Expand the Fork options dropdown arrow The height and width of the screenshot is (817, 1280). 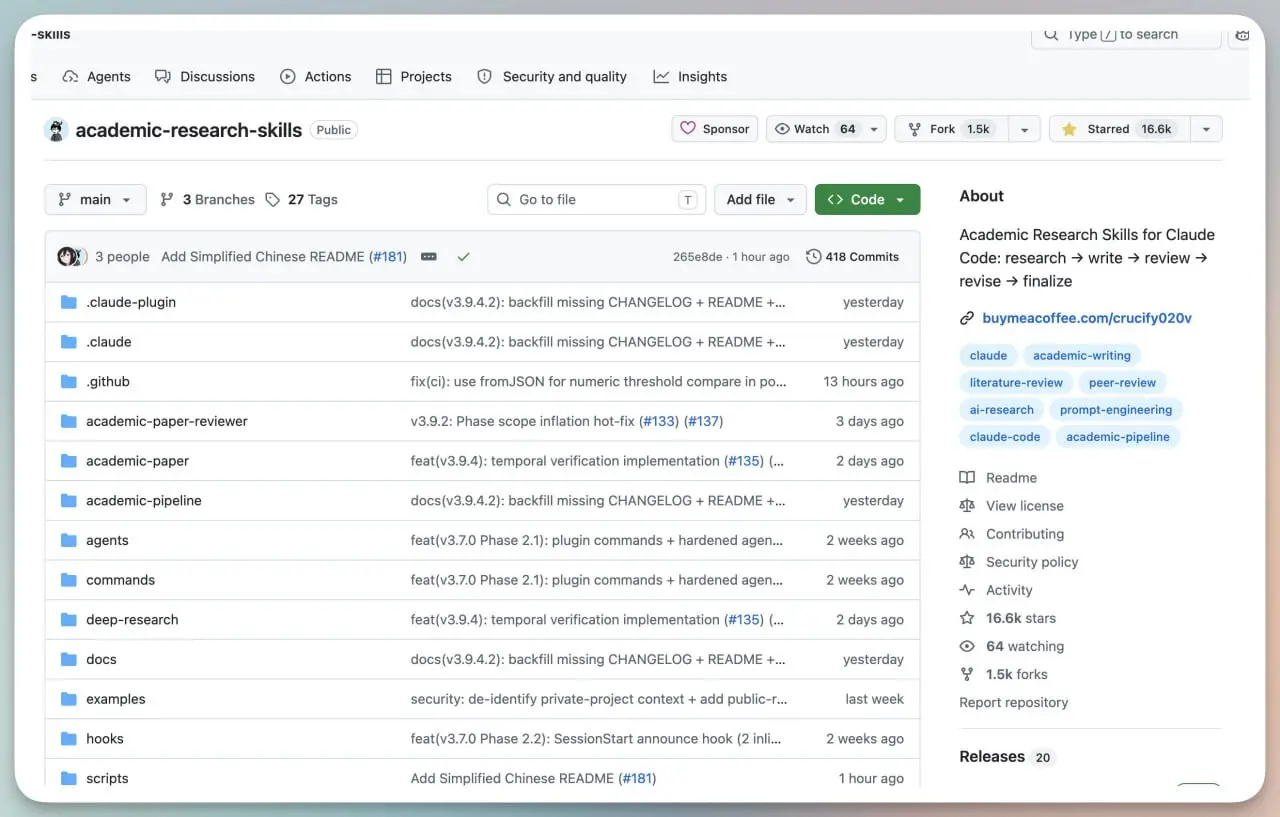1023,129
